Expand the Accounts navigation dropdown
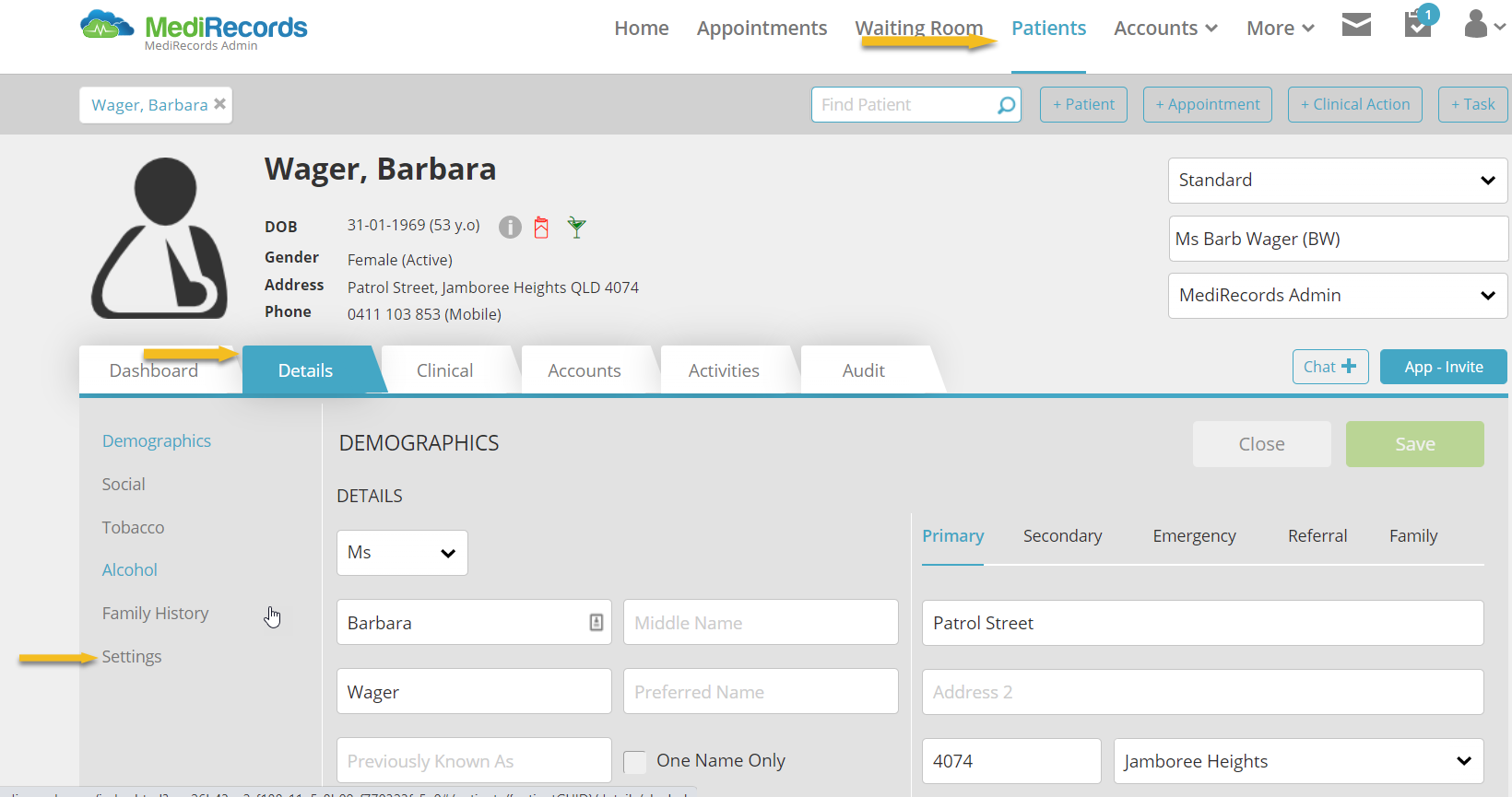This screenshot has width=1512, height=797. point(1165,29)
